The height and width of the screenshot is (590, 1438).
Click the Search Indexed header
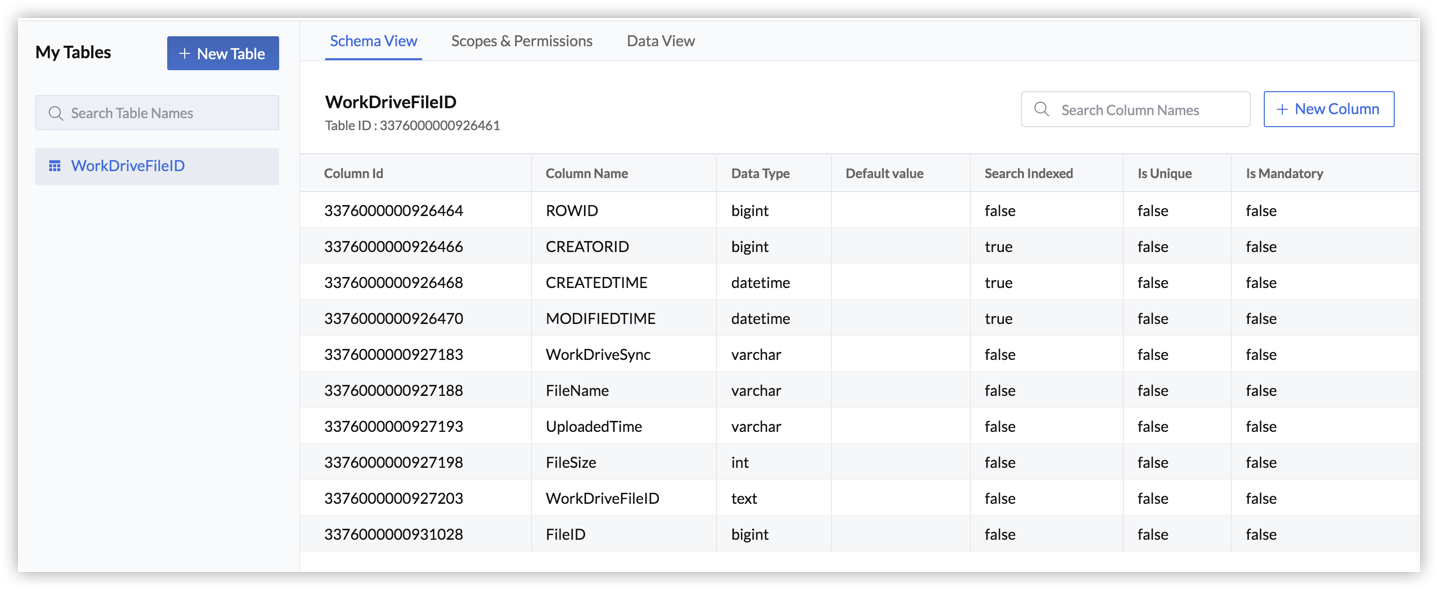pyautogui.click(x=1029, y=173)
